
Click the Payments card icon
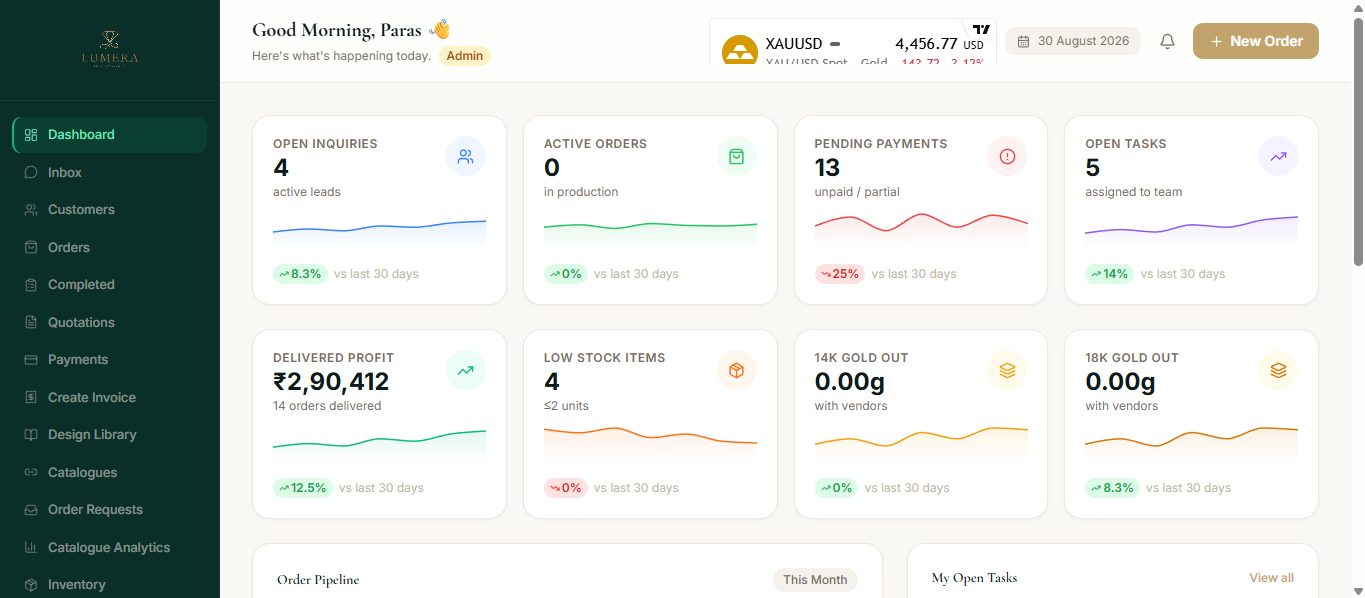click(31, 360)
